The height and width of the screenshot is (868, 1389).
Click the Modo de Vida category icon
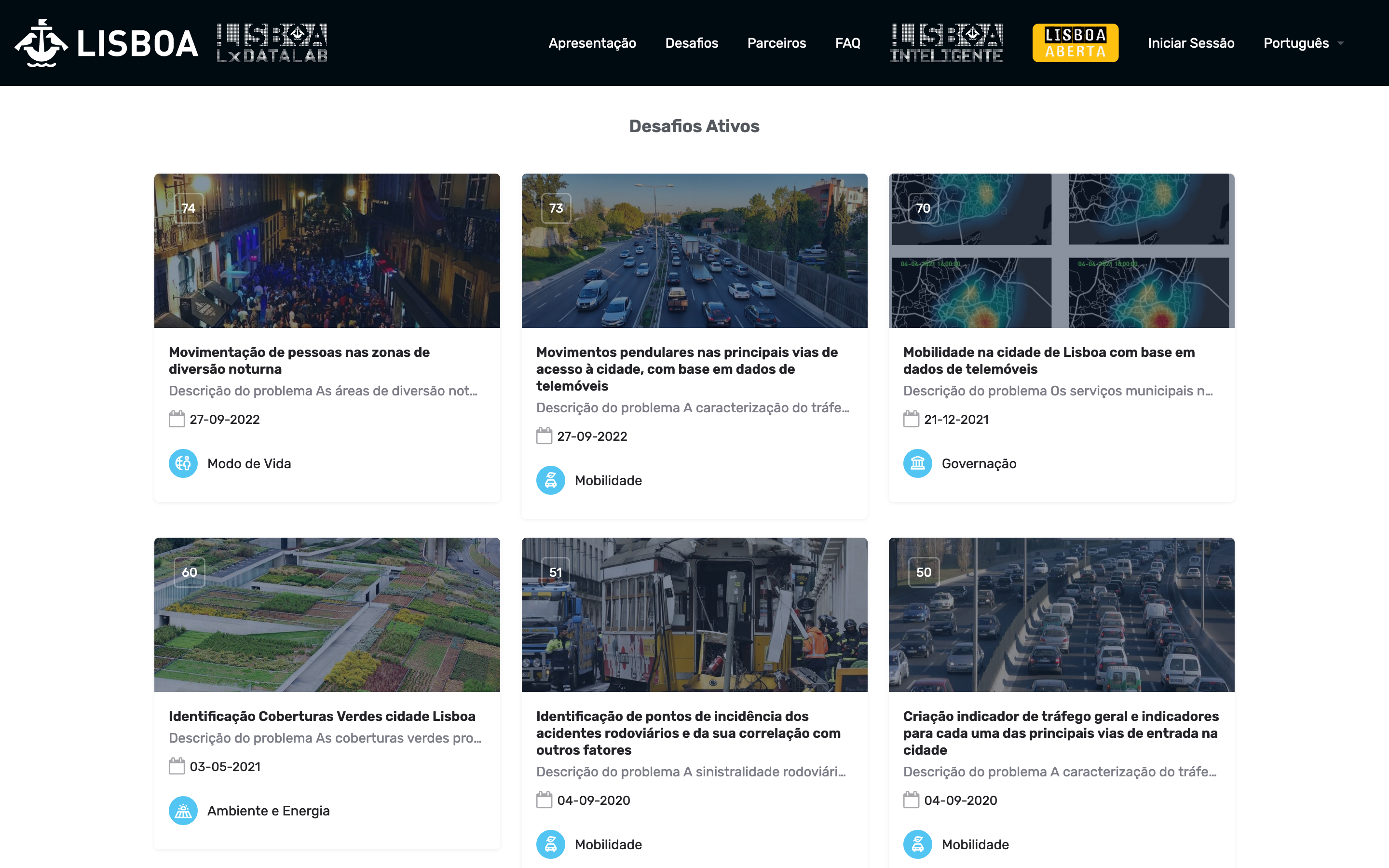[x=183, y=463]
